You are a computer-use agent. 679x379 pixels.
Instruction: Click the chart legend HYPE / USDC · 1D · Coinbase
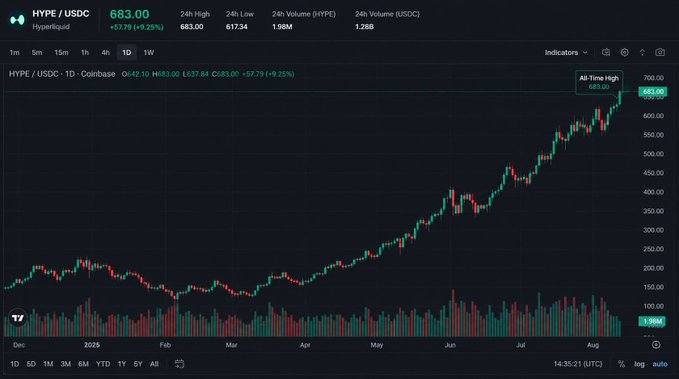[x=62, y=74]
